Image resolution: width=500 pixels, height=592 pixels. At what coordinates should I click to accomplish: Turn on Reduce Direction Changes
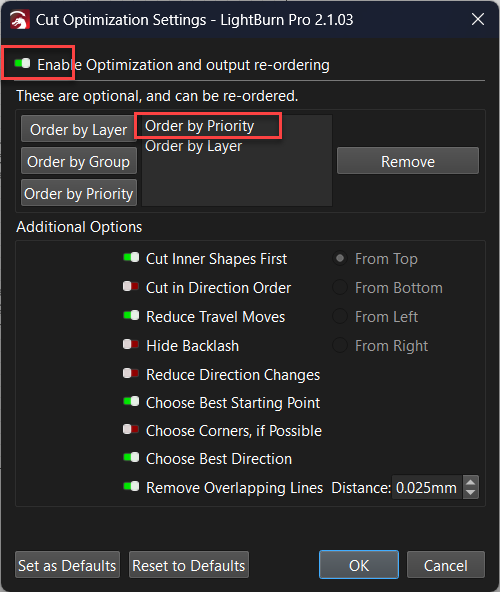[131, 373]
